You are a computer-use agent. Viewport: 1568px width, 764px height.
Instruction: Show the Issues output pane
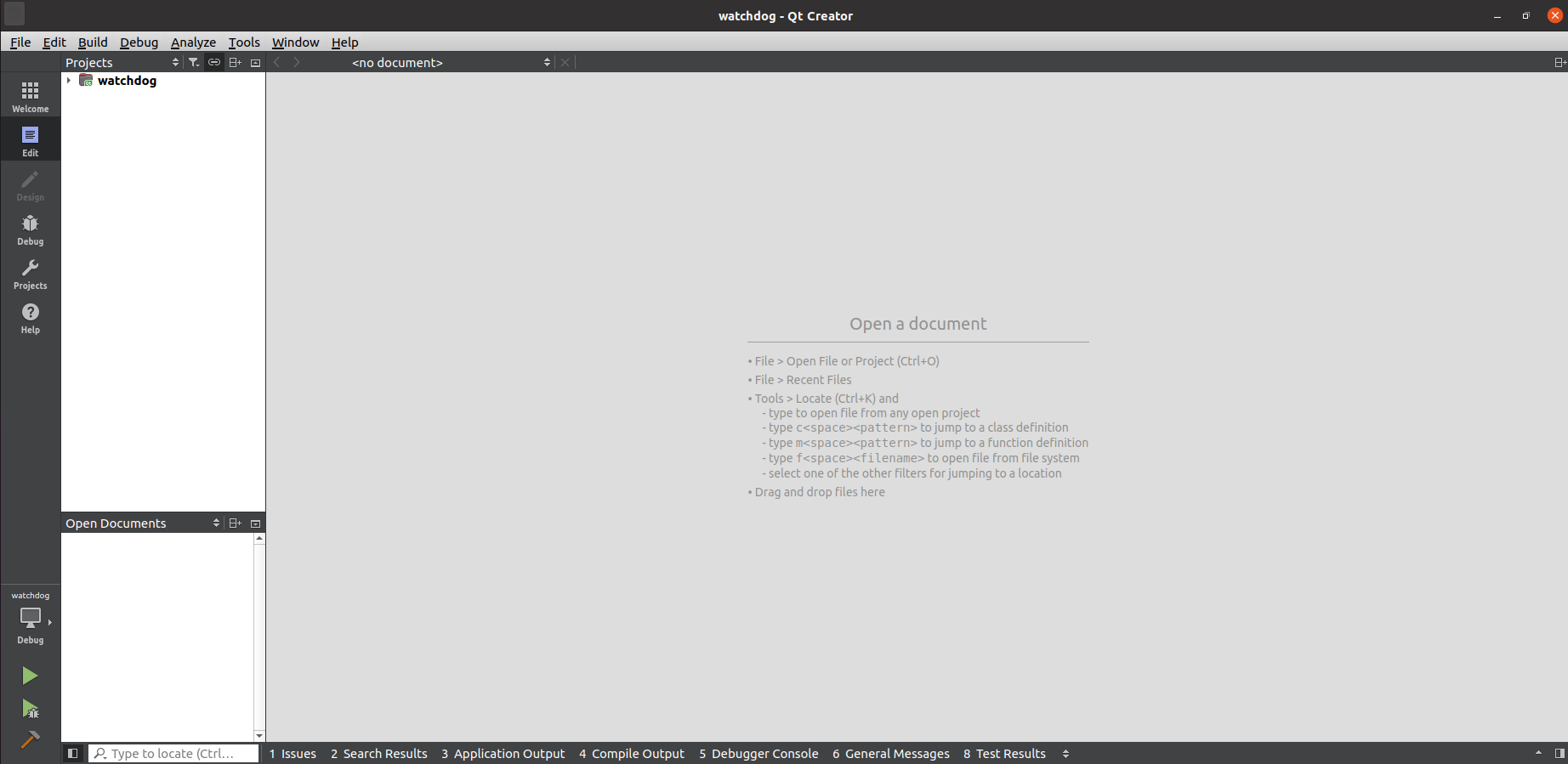tap(293, 753)
